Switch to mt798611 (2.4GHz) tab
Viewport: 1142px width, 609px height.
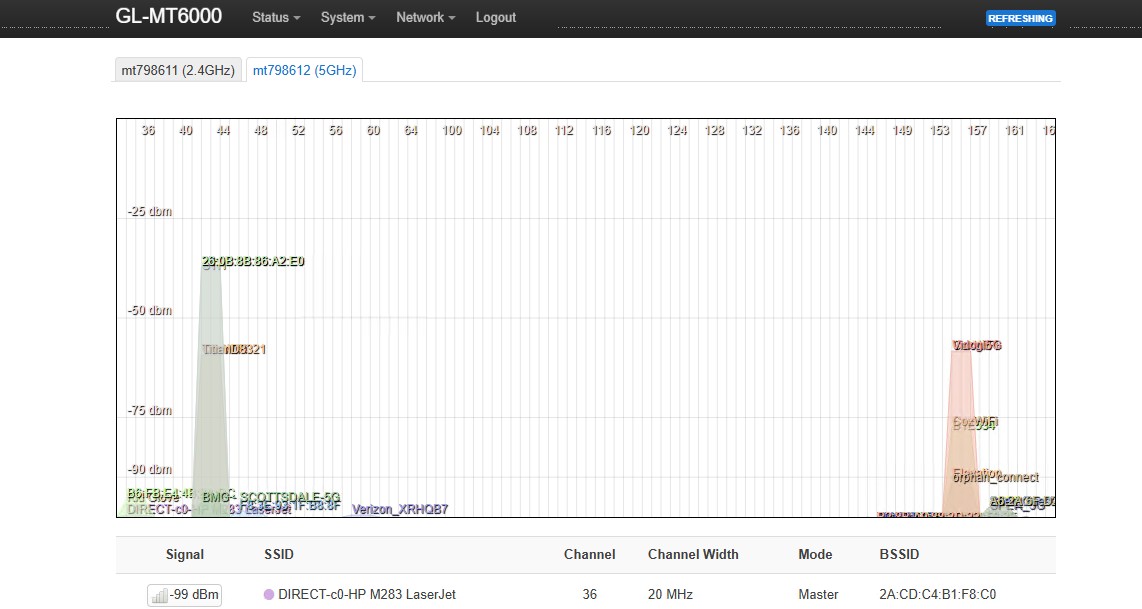click(x=178, y=70)
